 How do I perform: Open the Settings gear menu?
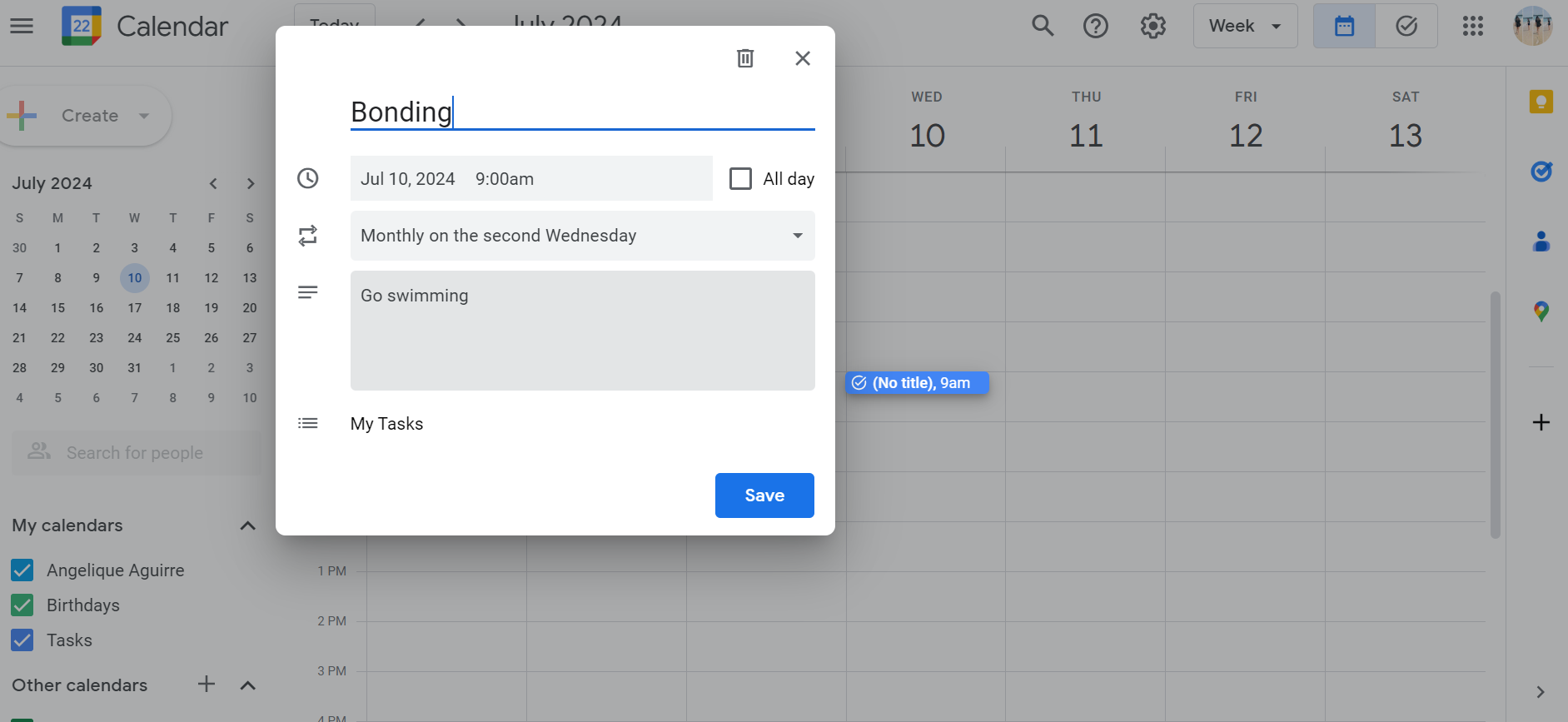tap(1152, 26)
